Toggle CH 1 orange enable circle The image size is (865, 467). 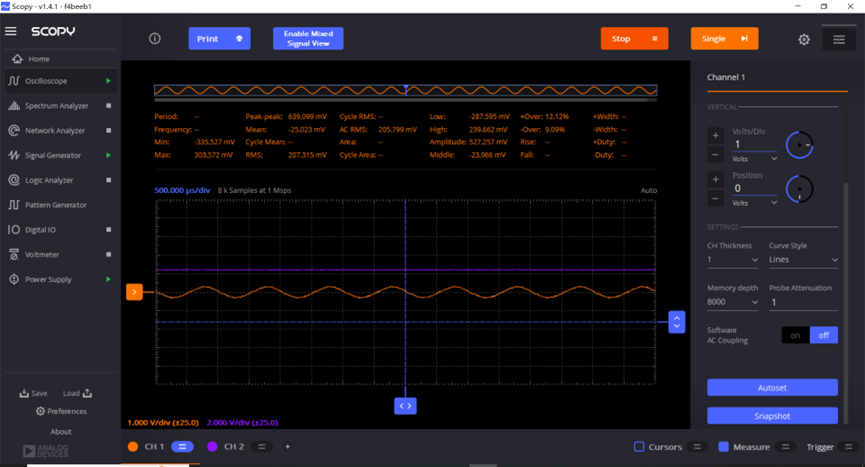pyautogui.click(x=133, y=447)
